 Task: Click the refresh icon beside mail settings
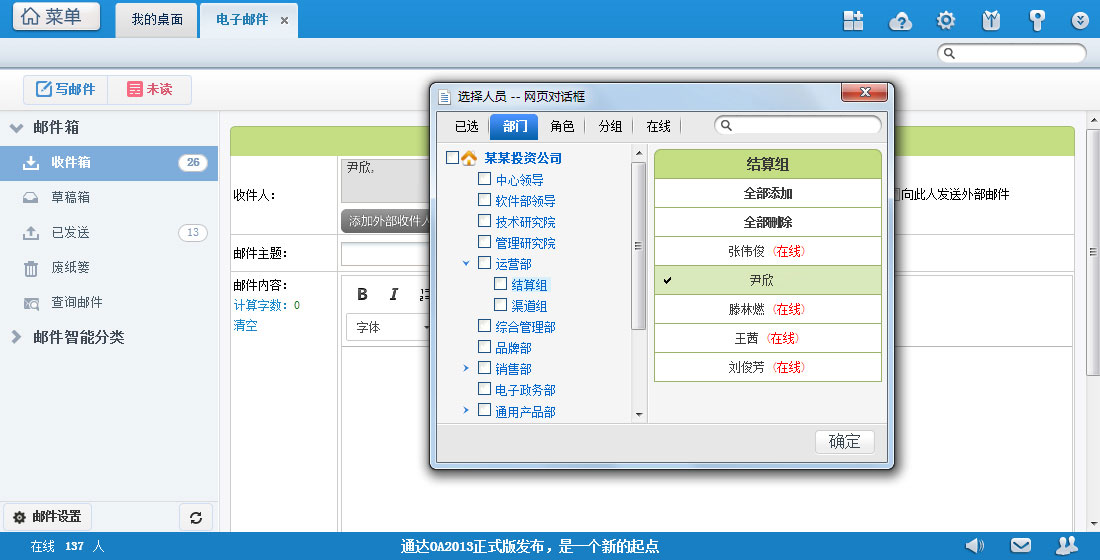[195, 517]
